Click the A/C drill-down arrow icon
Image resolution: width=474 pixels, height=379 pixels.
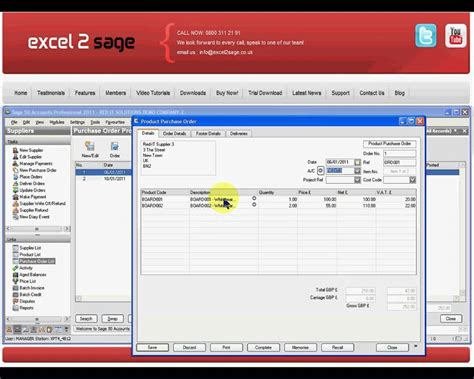[320, 171]
